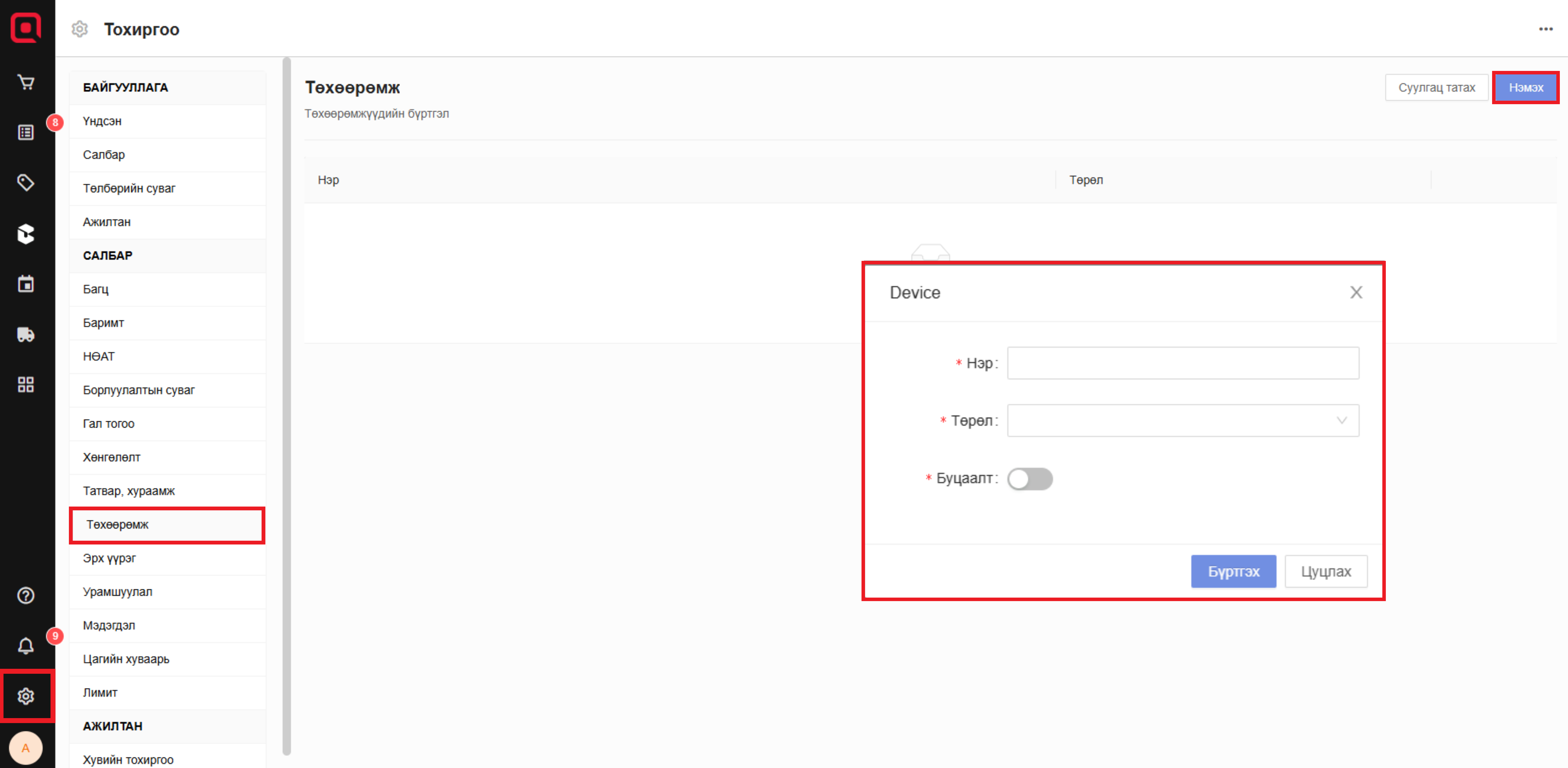Open the delivery truck sidebar icon

26,334
